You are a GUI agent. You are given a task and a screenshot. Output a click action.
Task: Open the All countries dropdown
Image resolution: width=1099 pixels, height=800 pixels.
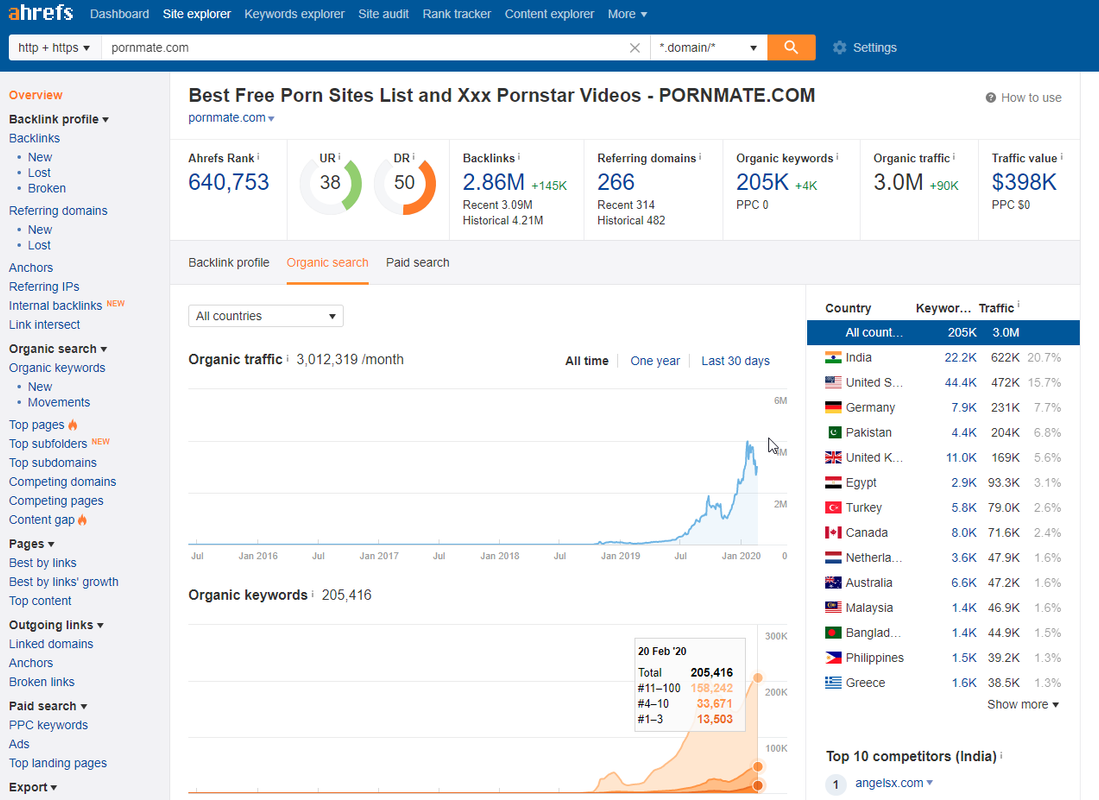pyautogui.click(x=266, y=316)
